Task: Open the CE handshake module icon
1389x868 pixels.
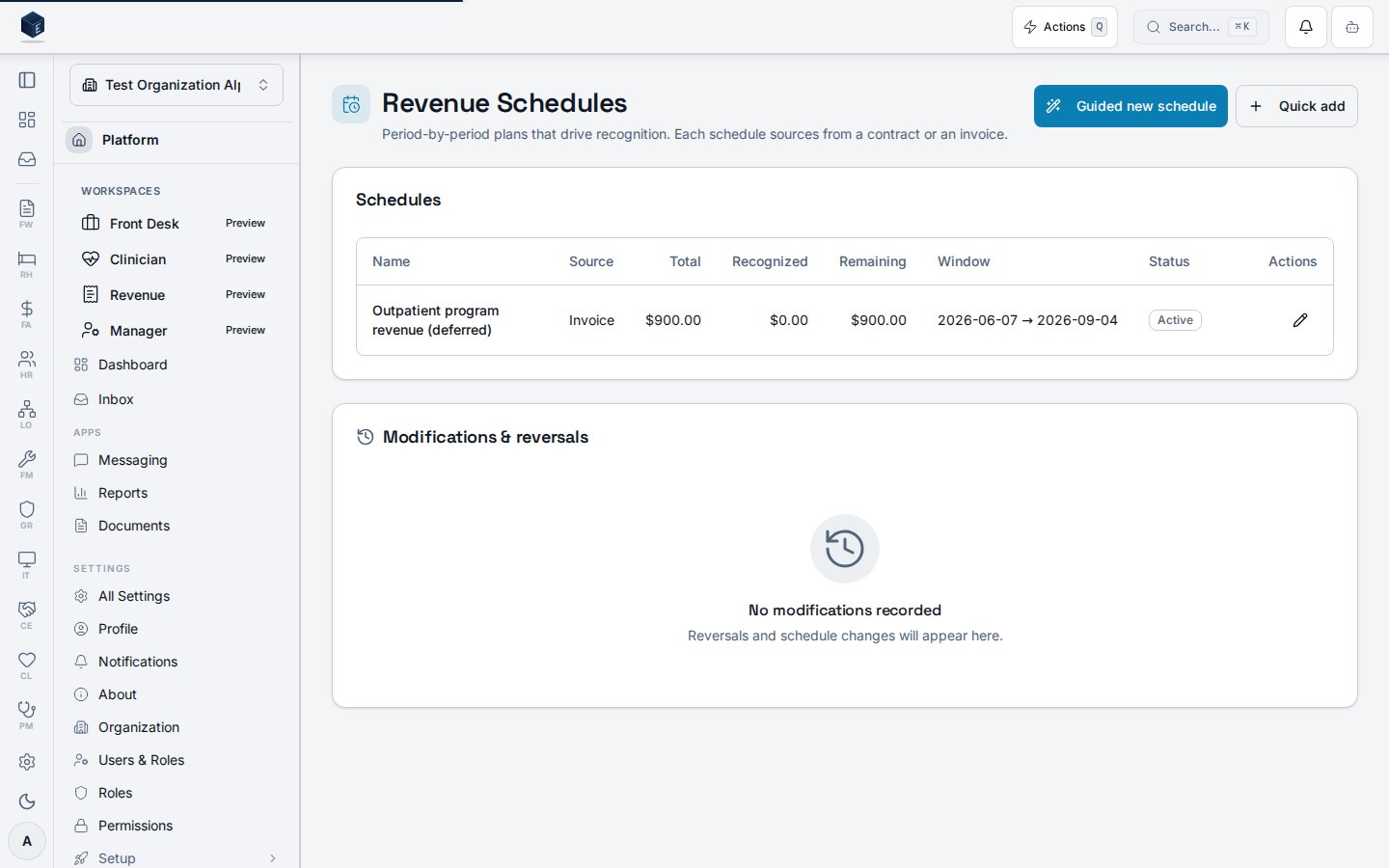Action: [x=27, y=614]
